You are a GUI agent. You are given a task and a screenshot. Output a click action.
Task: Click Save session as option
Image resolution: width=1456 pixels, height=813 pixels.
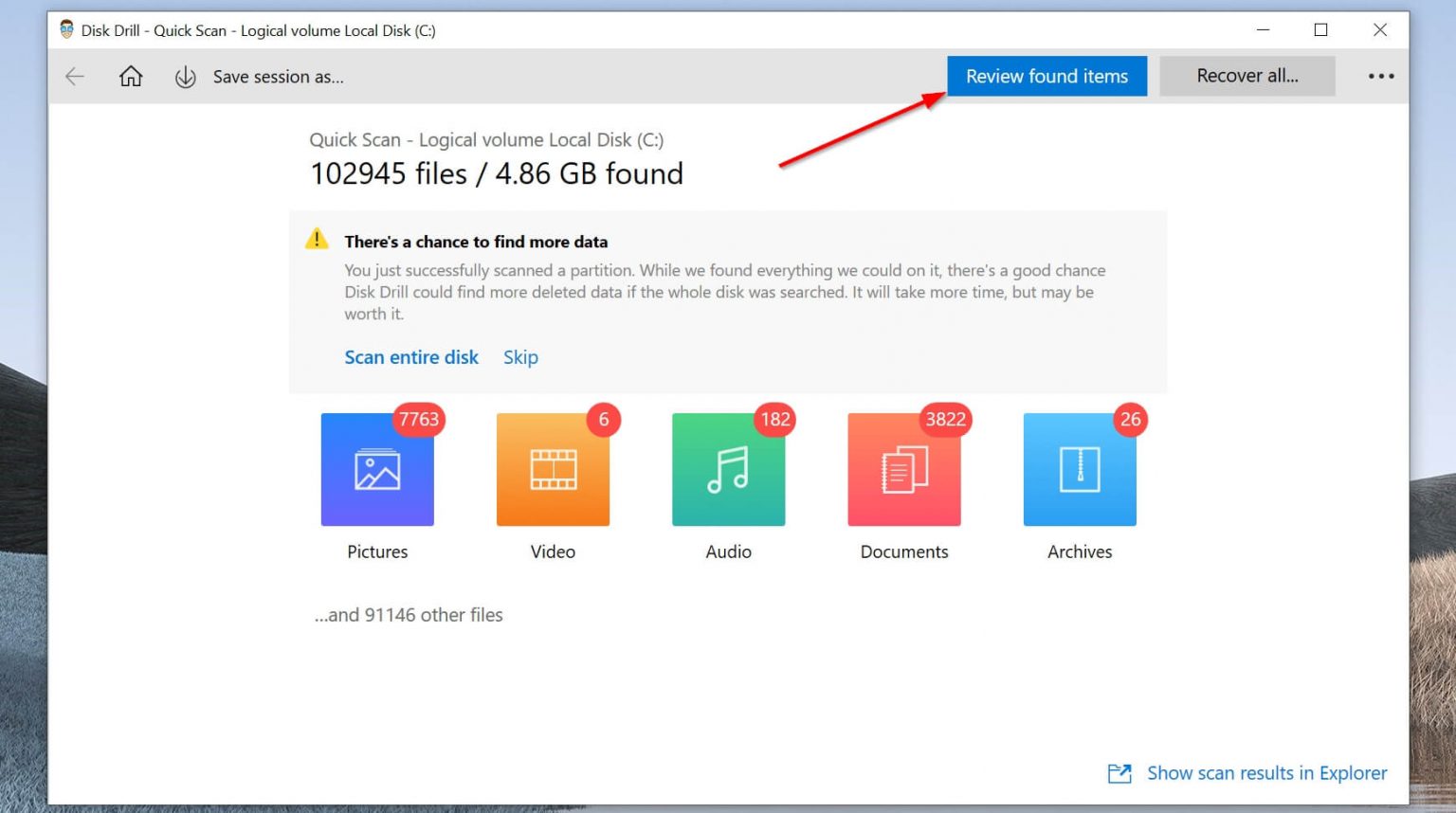pyautogui.click(x=279, y=76)
